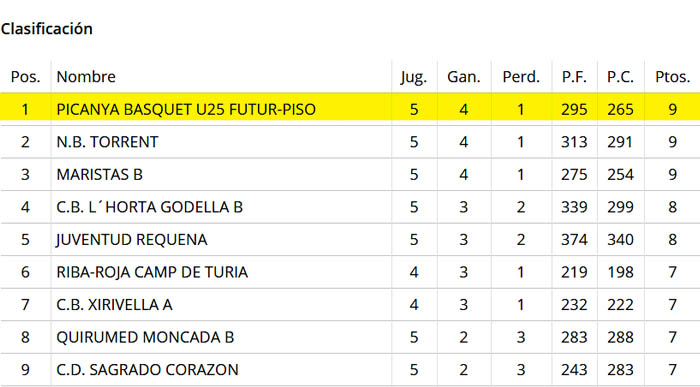700x387 pixels.
Task: Select the N.B. TORRENT team row
Action: pyautogui.click(x=350, y=142)
